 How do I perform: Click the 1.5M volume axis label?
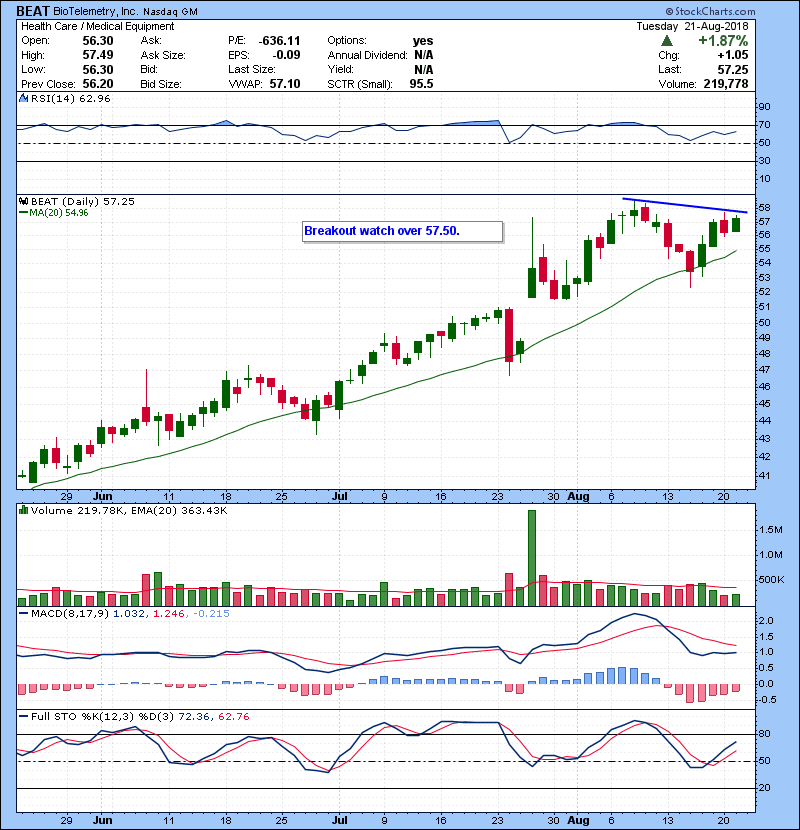[x=771, y=530]
